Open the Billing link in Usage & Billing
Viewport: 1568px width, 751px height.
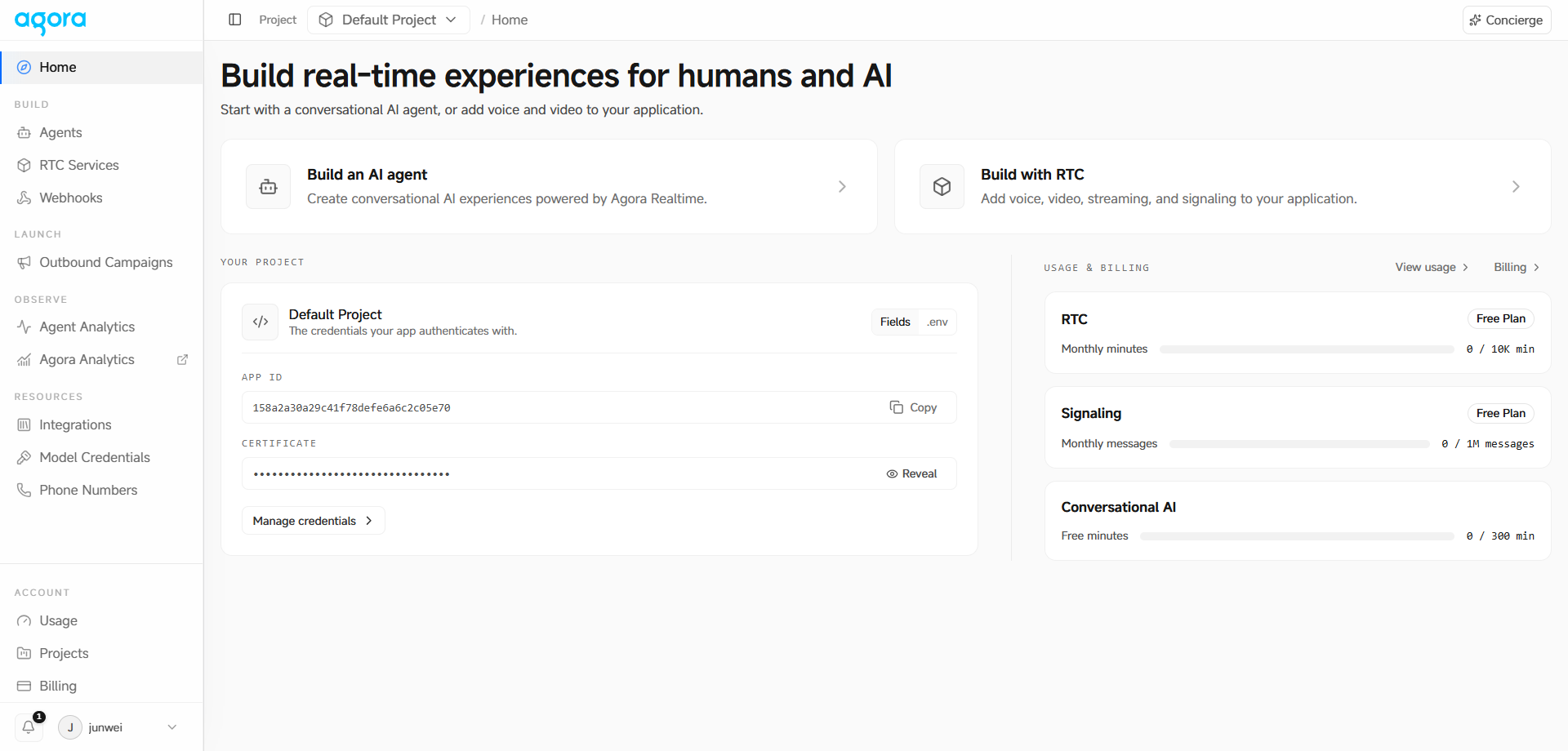1517,268
